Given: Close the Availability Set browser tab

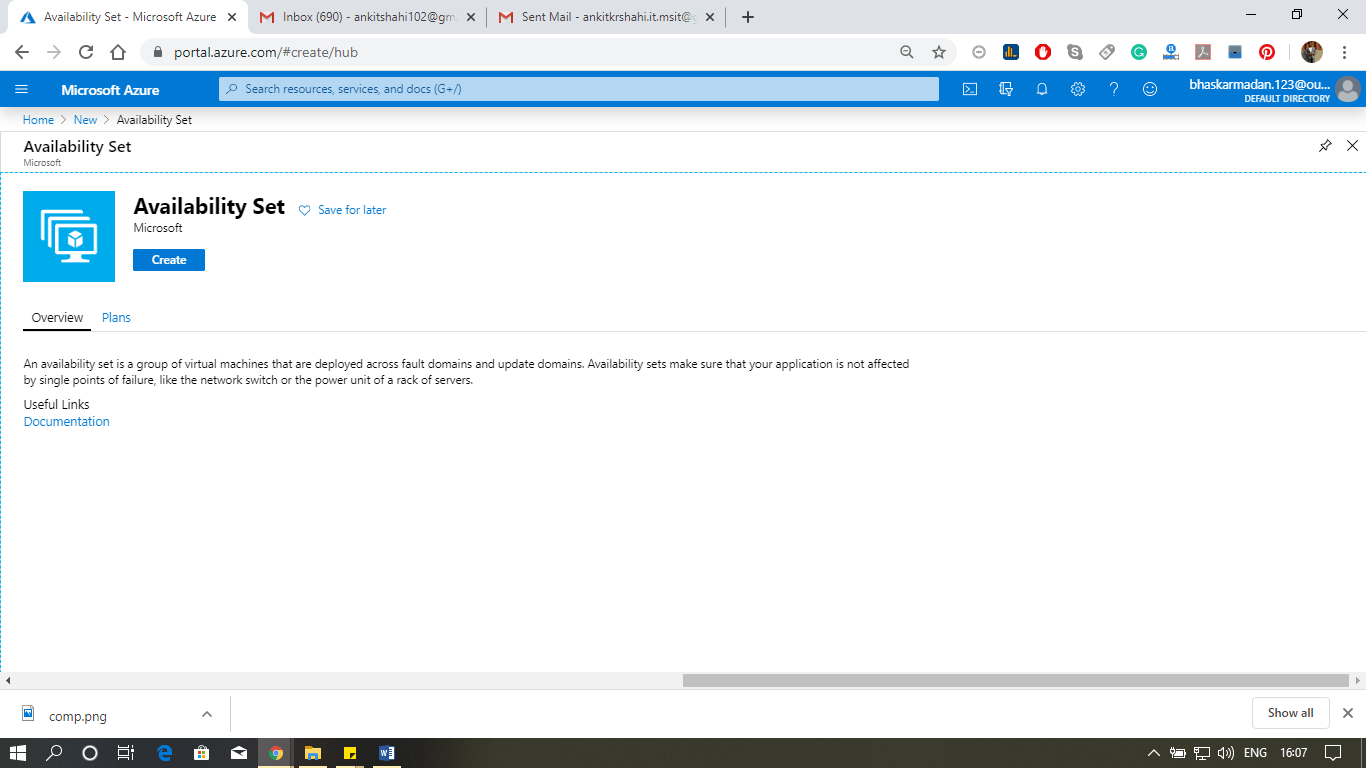Looking at the screenshot, I should 232,17.
